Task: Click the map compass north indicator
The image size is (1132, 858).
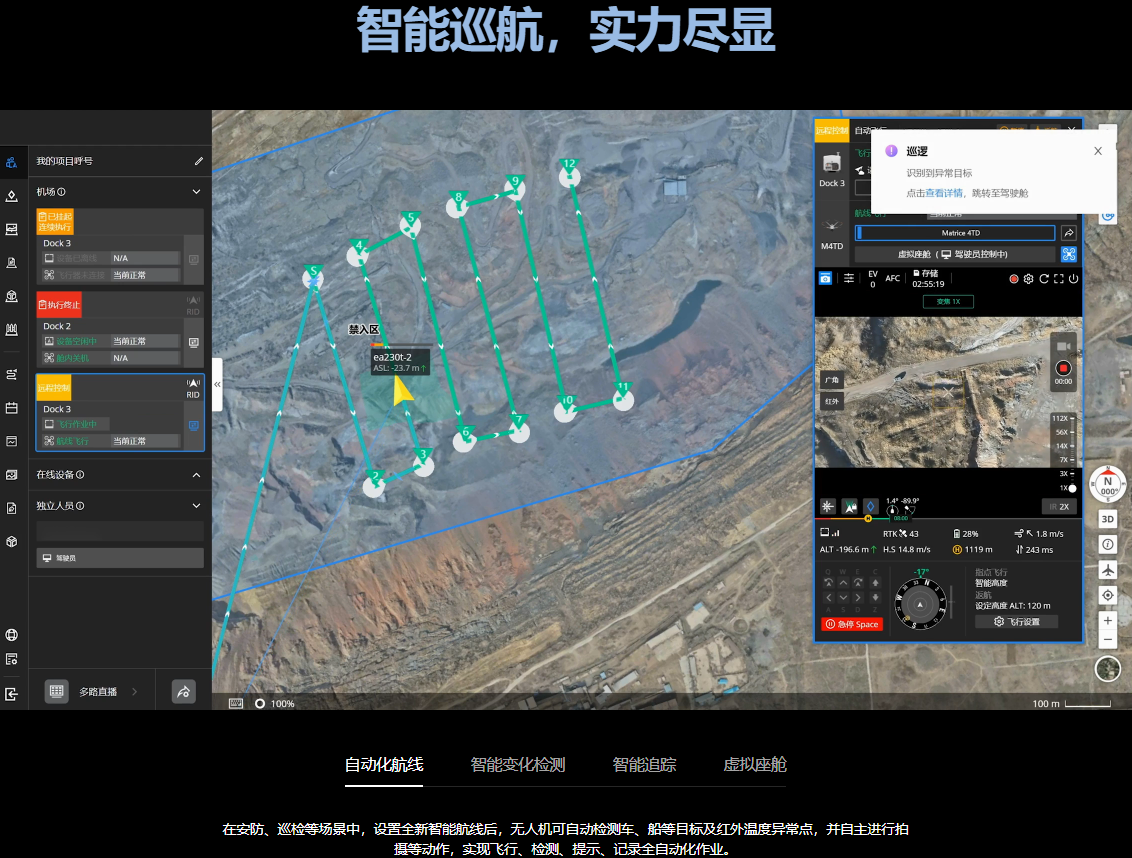Action: tap(1108, 485)
